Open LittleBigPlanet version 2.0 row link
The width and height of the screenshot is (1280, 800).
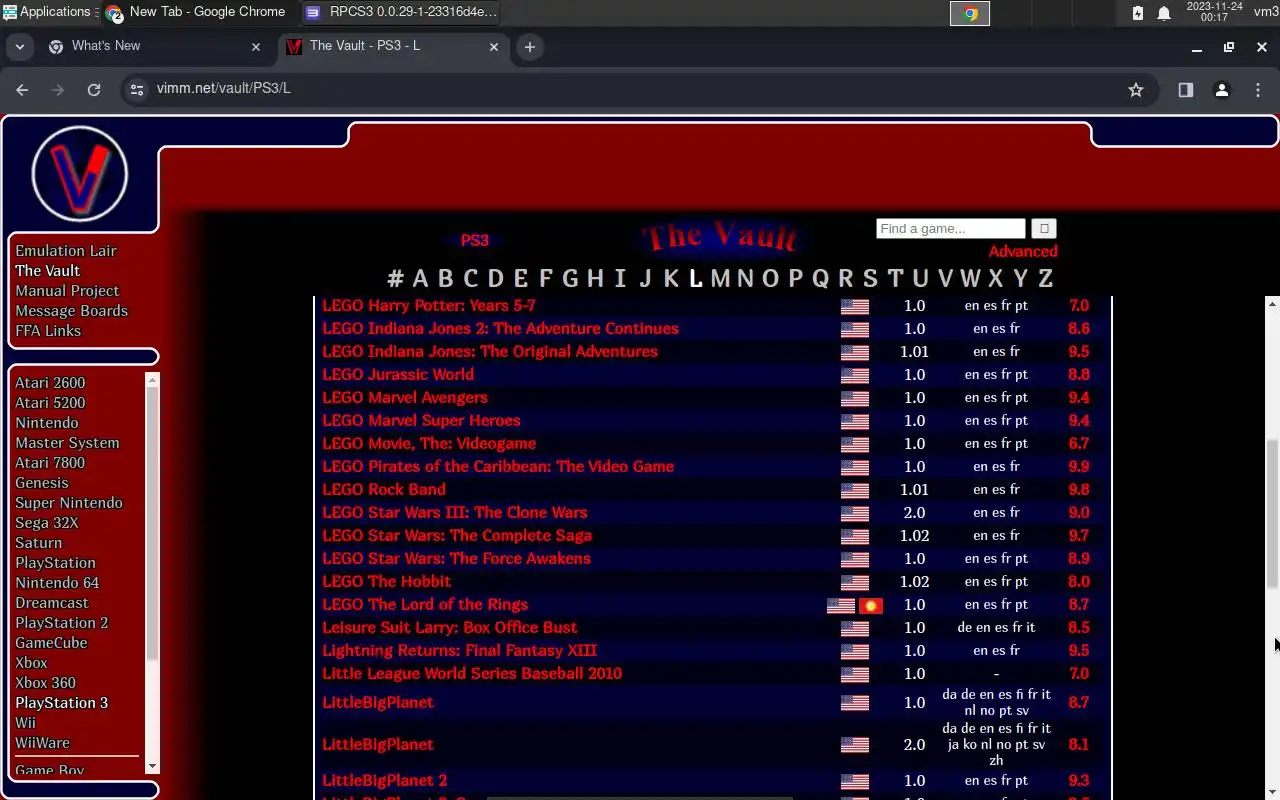pos(377,745)
